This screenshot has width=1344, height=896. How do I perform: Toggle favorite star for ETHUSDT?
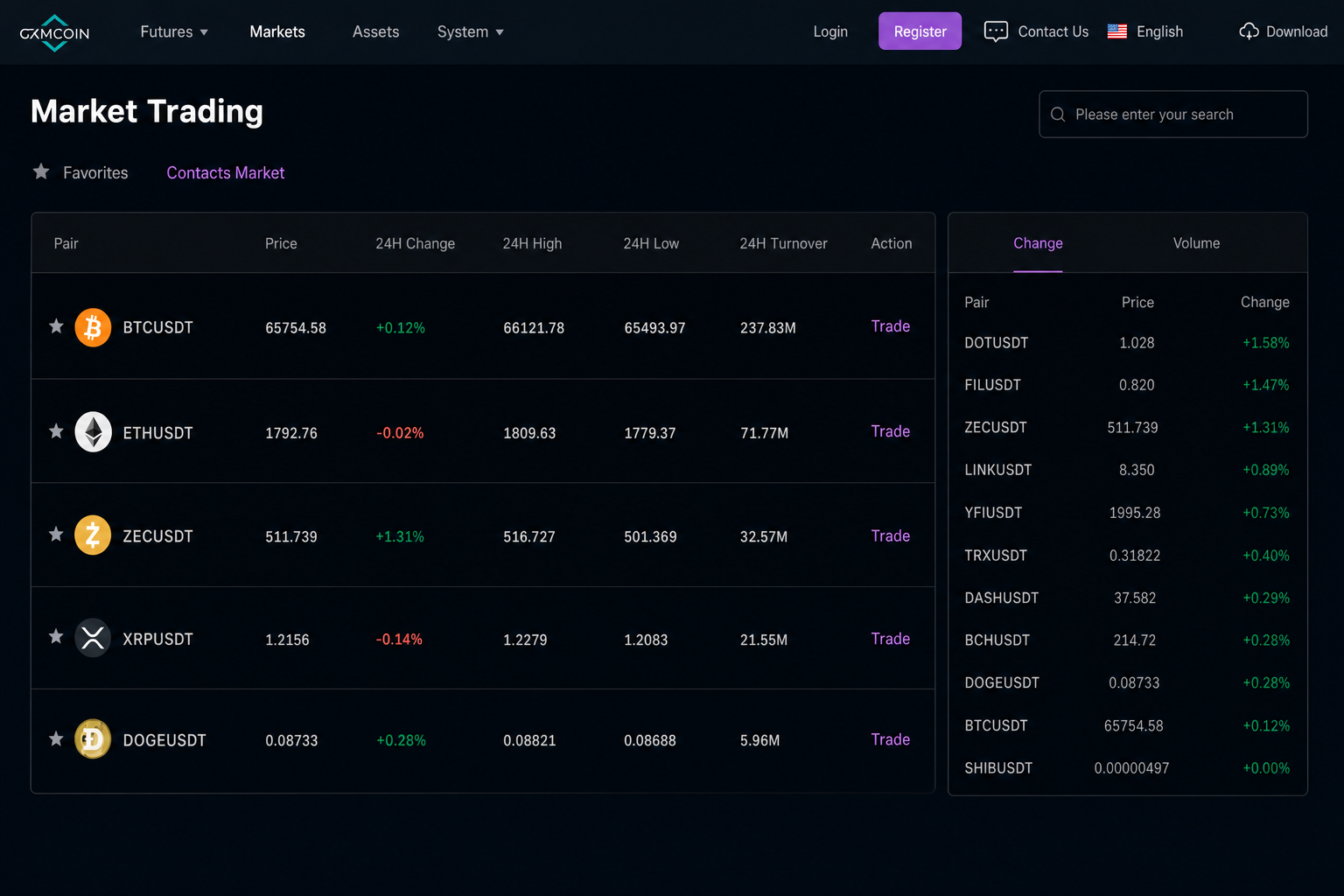pos(56,430)
